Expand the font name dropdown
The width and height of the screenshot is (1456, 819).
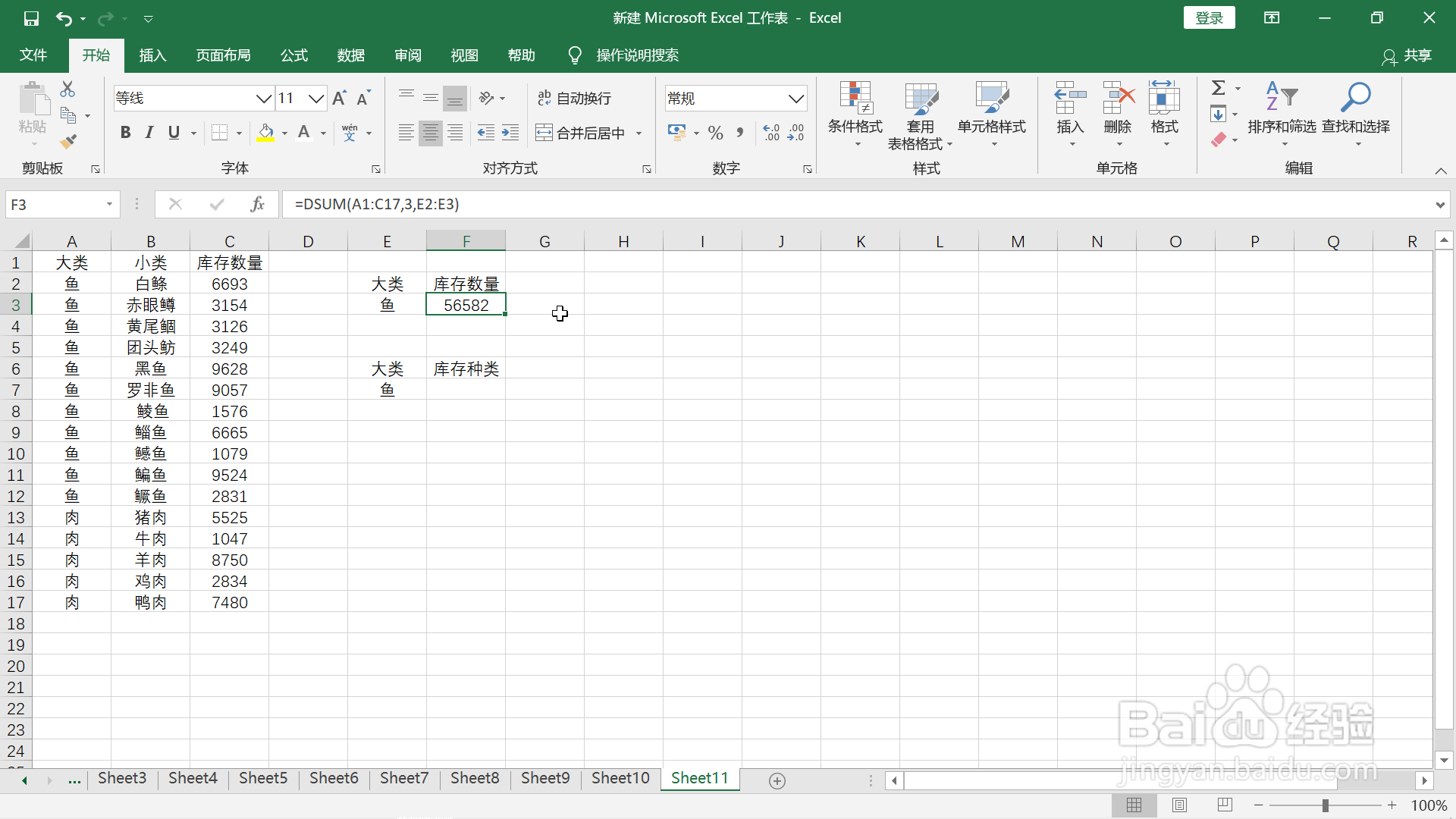point(263,99)
